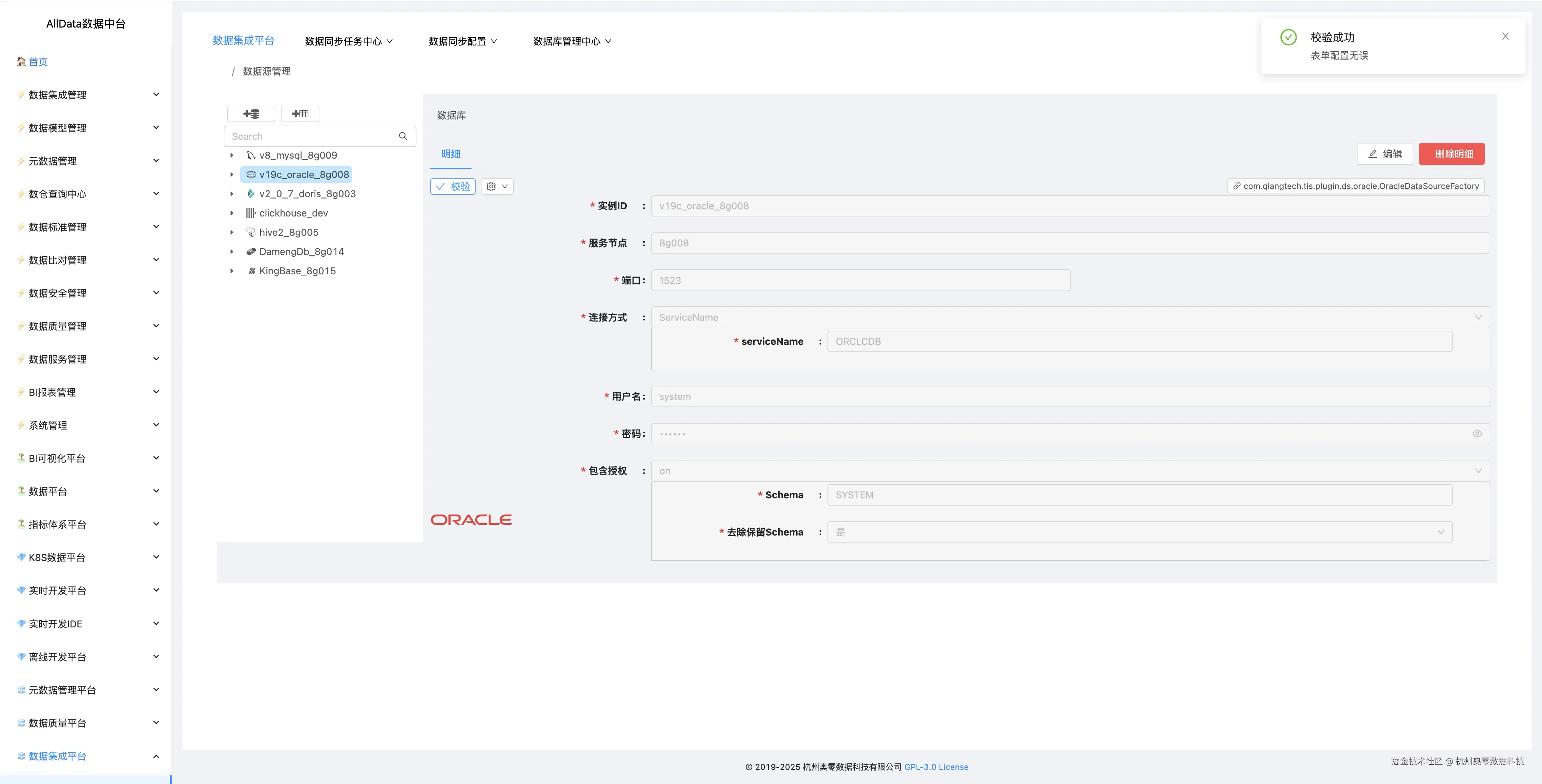This screenshot has width=1542, height=784.
Task: Click the add table icon
Action: point(300,114)
